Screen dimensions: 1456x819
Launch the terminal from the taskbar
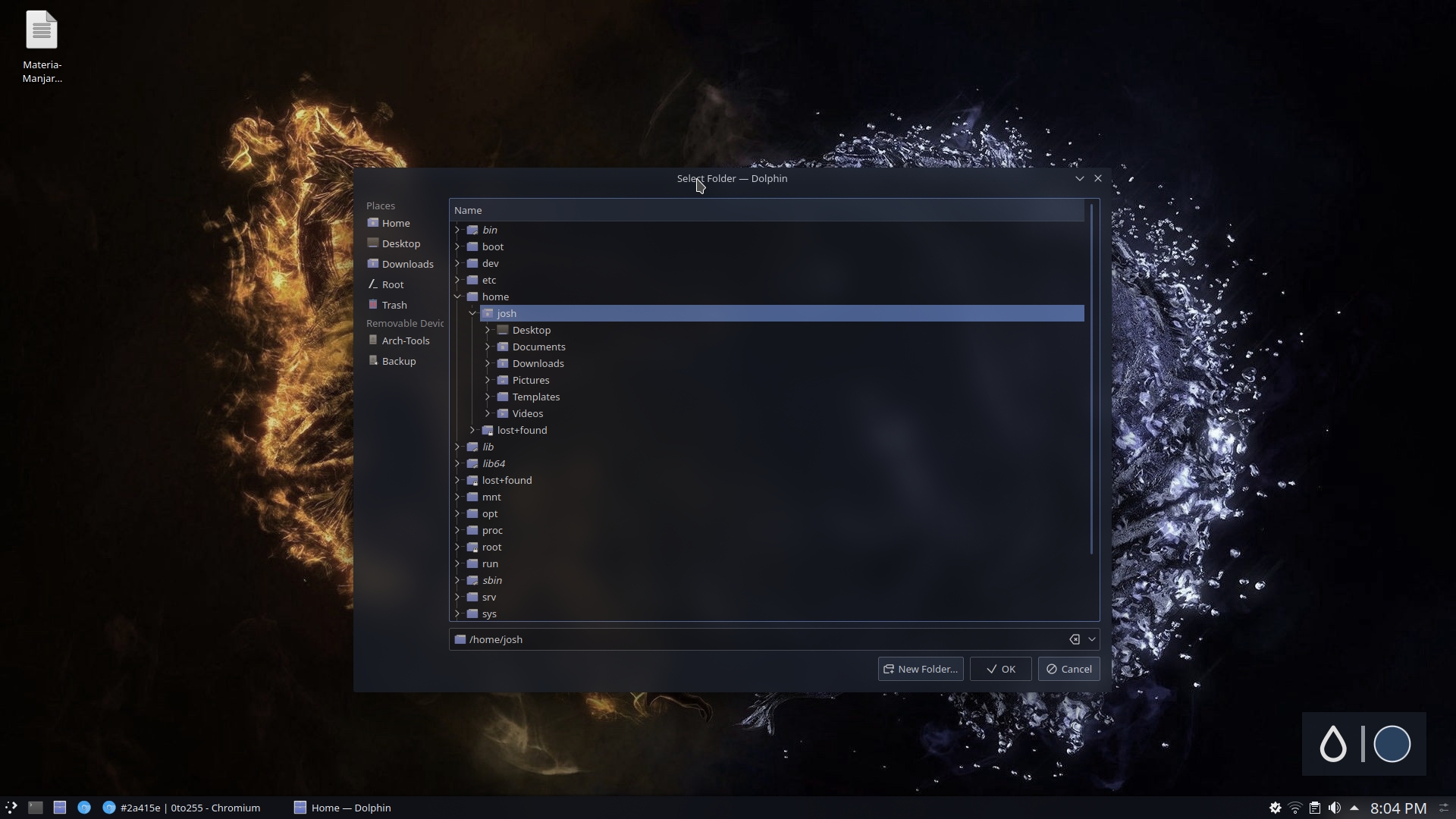[36, 808]
